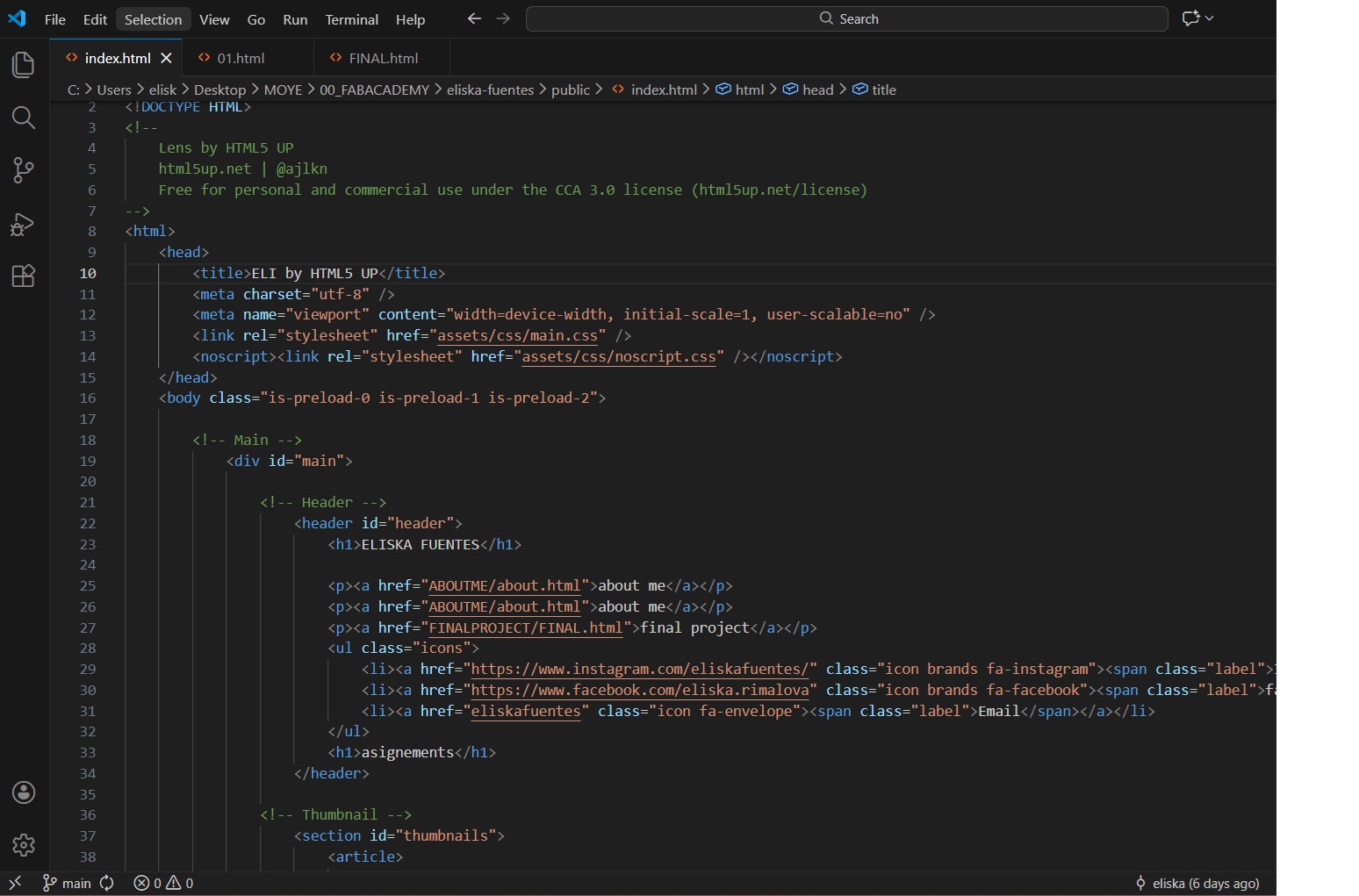This screenshot has width=1359, height=896.
Task: Open the Run and Debug view
Action: tap(24, 224)
